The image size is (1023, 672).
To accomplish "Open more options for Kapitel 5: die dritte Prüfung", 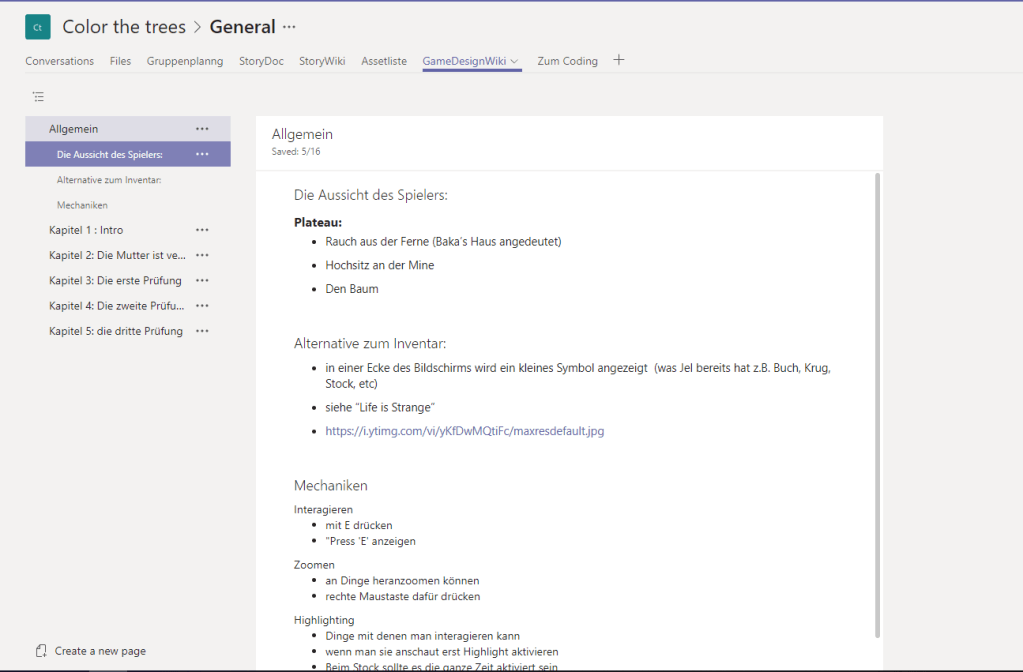I will pos(202,331).
